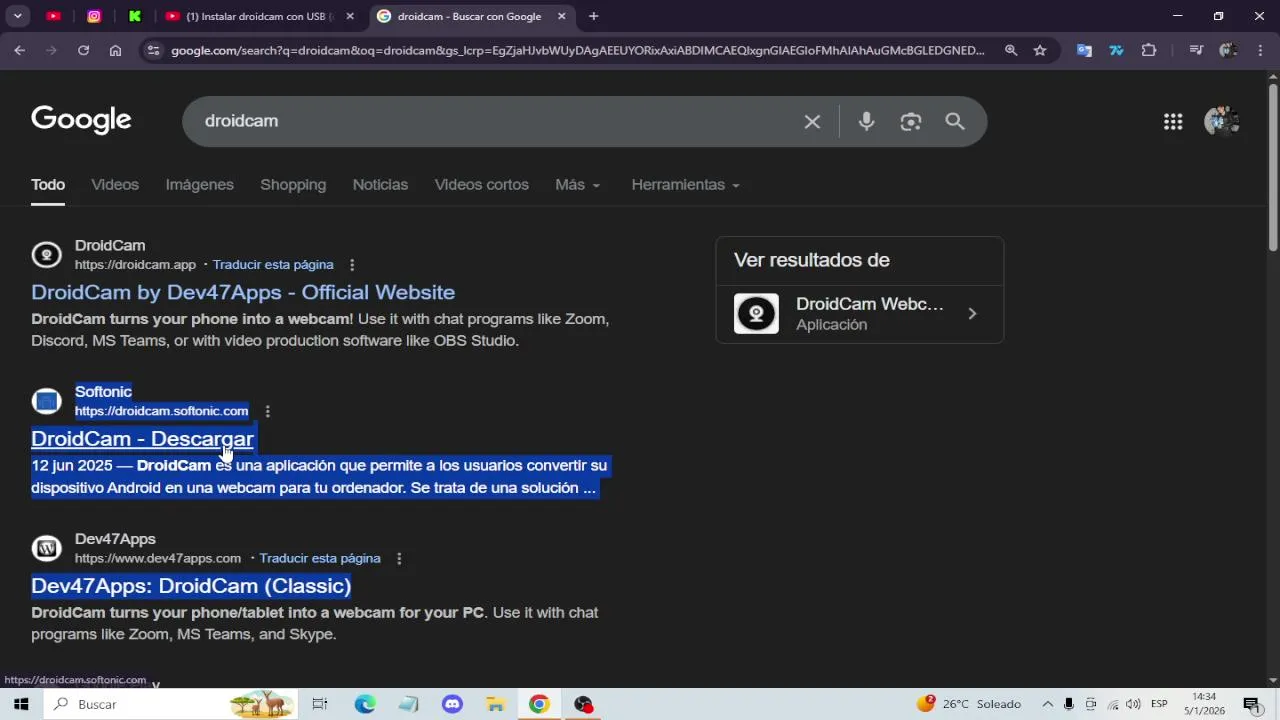Close the Instalar droidcam con USB tab
The image size is (1280, 720).
350,16
